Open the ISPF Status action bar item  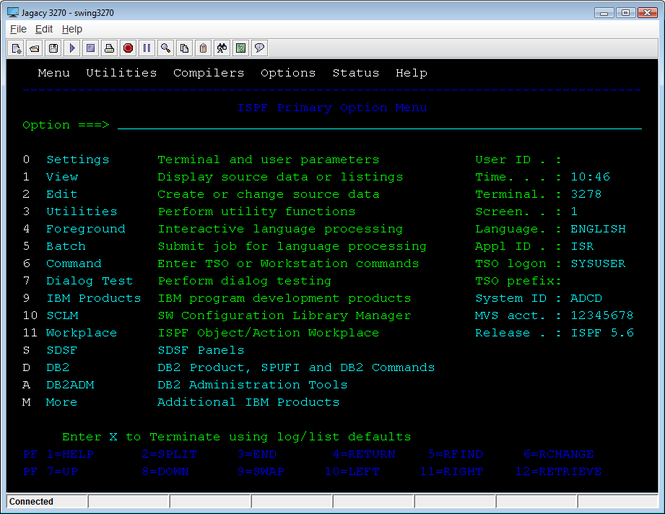pyautogui.click(x=356, y=73)
